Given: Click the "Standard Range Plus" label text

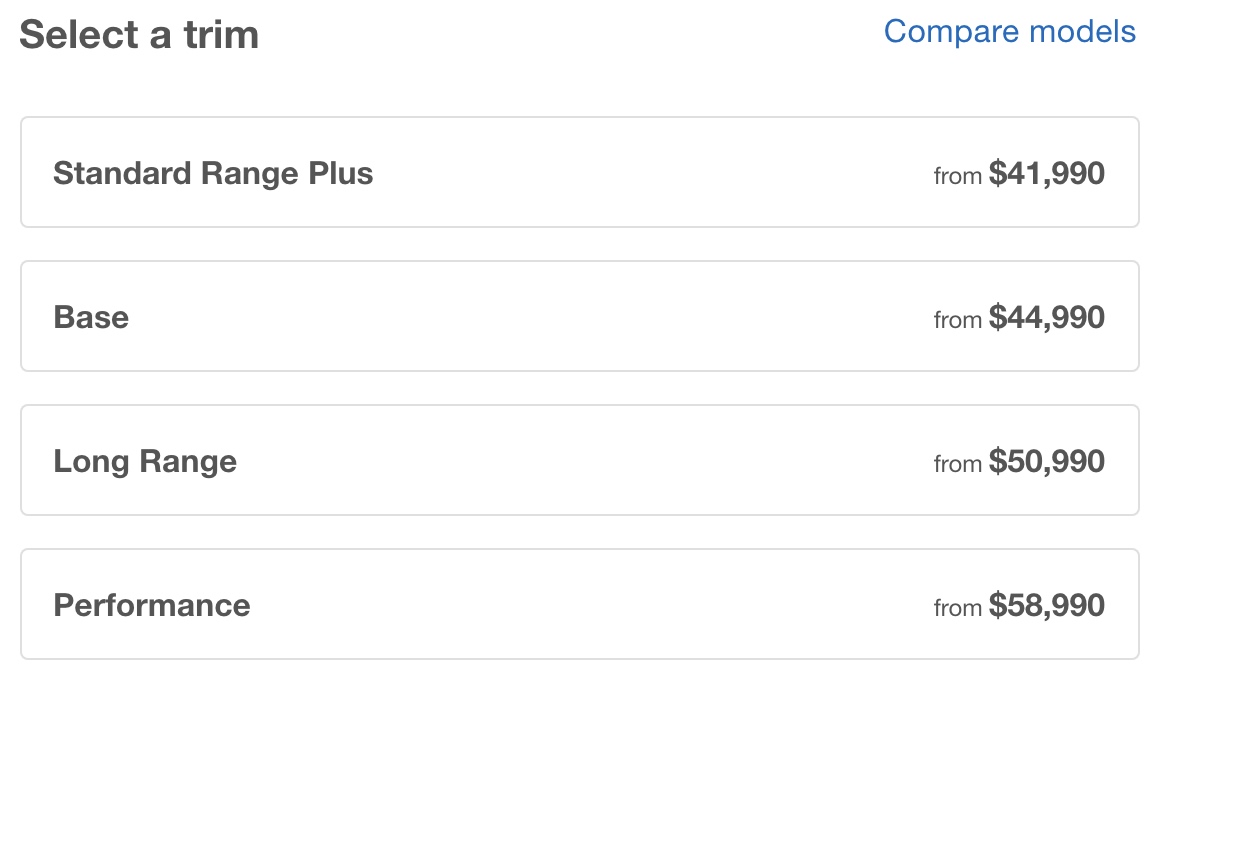Looking at the screenshot, I should 213,174.
